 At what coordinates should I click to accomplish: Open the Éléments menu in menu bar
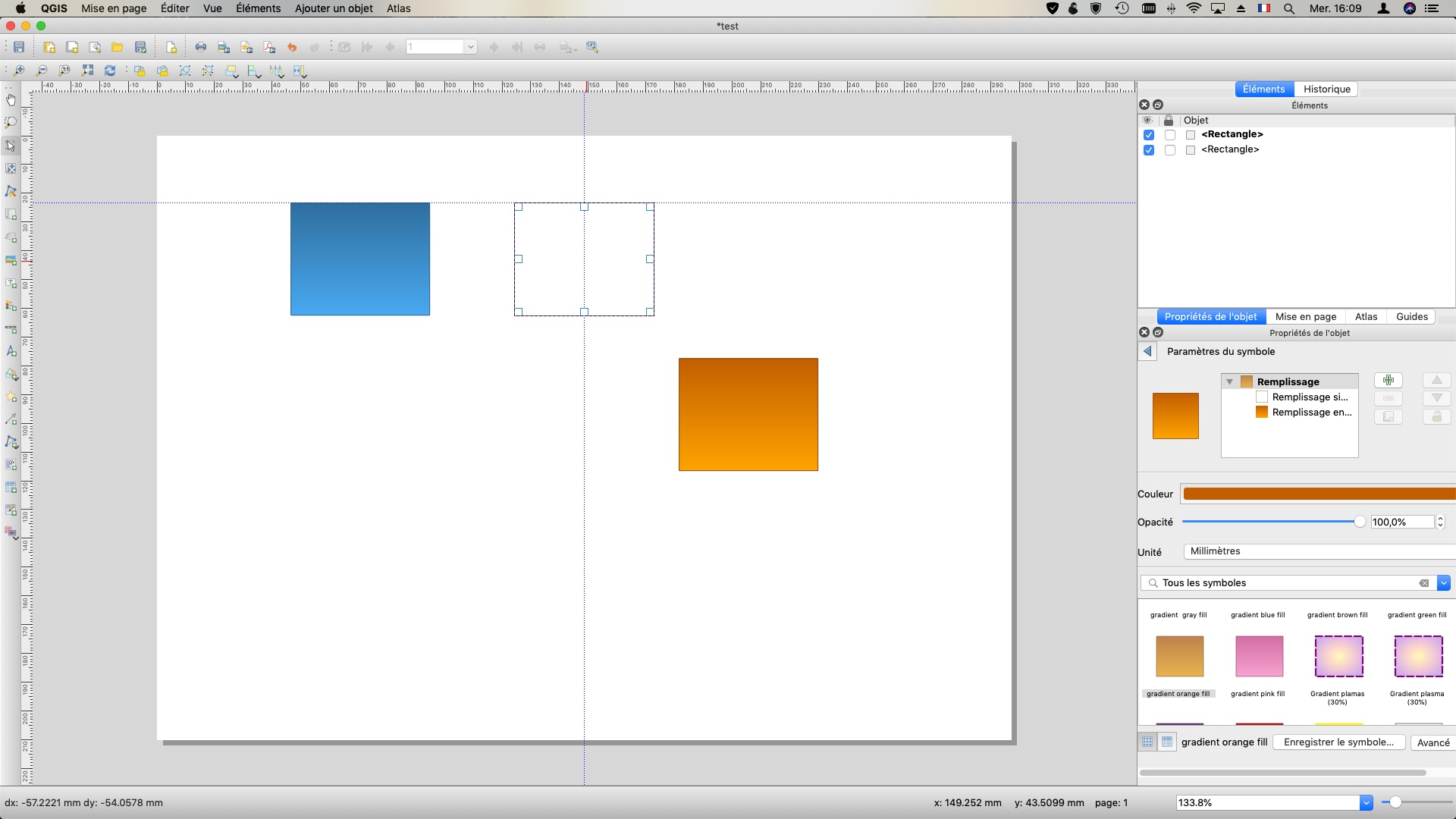(x=258, y=8)
